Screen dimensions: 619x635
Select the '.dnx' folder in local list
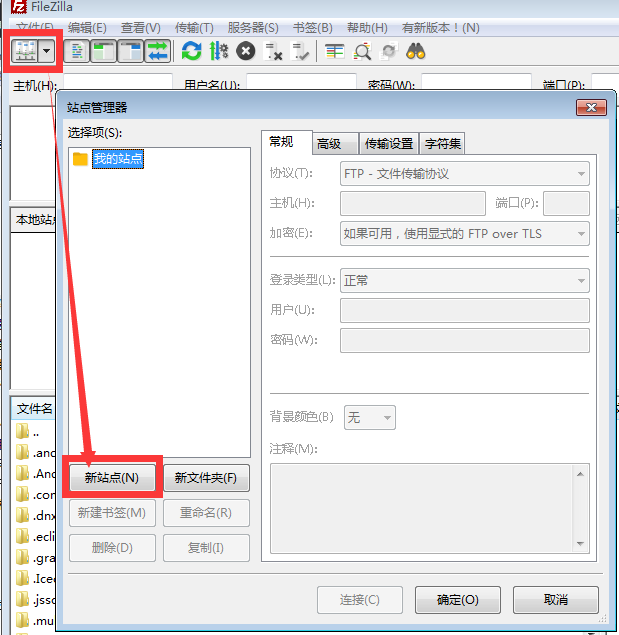click(34, 516)
